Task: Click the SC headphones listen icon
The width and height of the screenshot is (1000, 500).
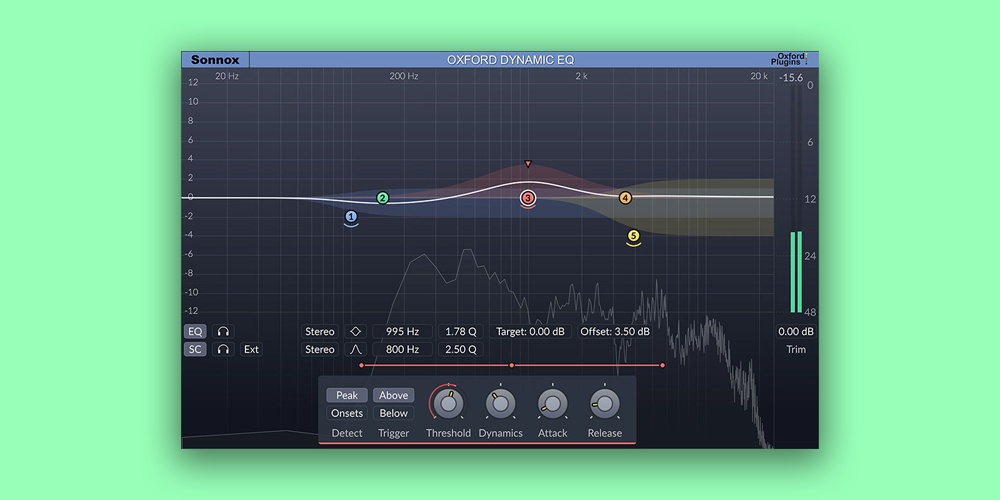Action: pyautogui.click(x=224, y=349)
